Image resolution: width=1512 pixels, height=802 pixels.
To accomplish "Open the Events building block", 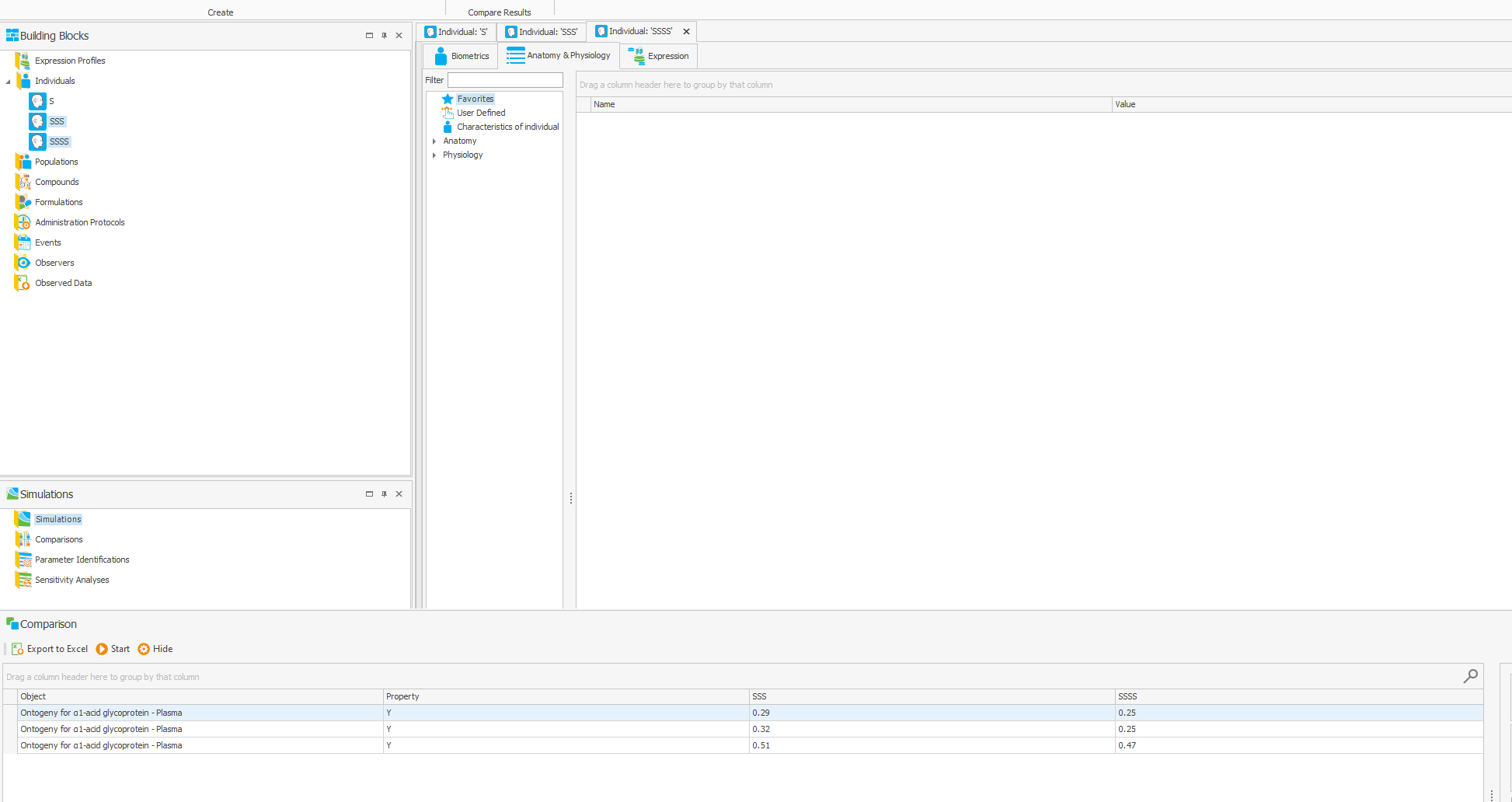I will coord(47,242).
